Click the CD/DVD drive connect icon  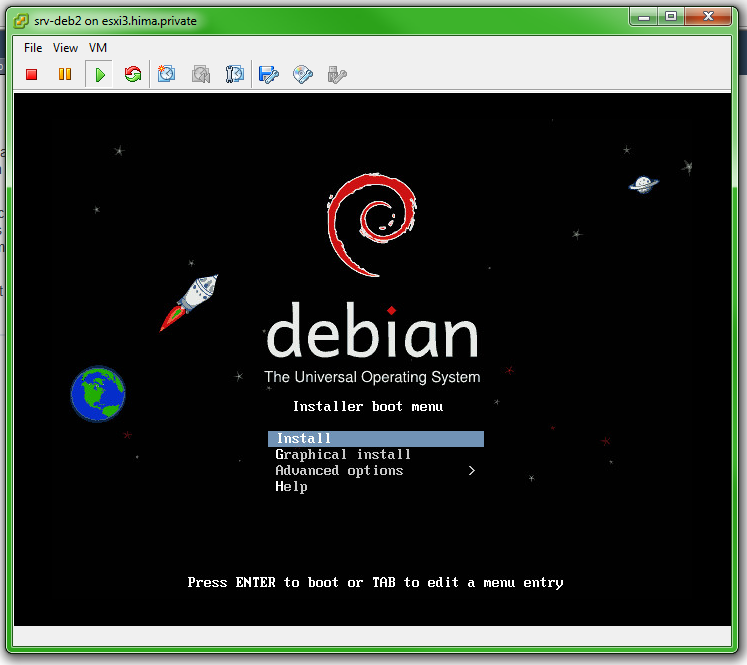click(x=303, y=74)
